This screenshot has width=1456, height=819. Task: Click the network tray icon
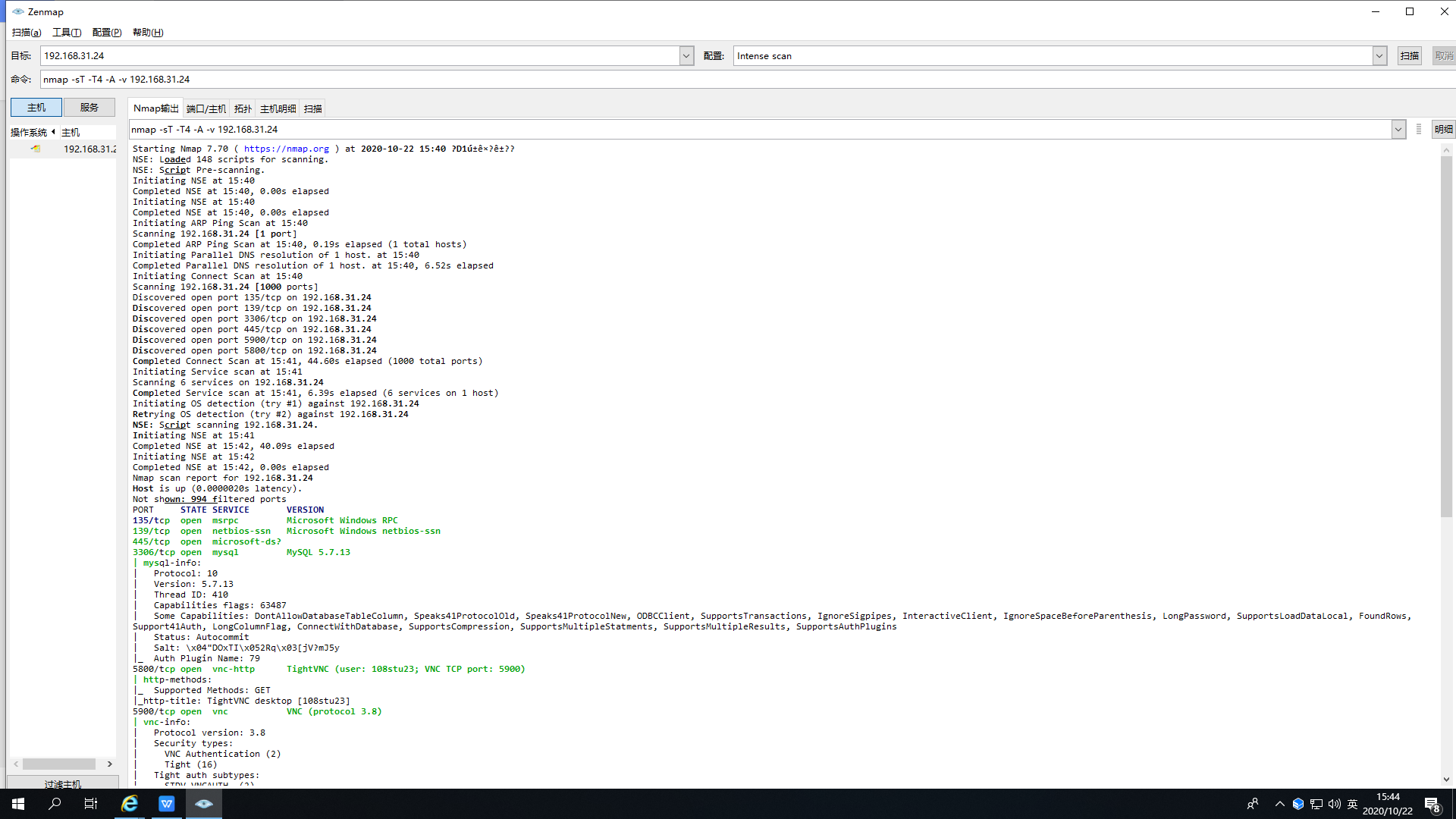click(x=1316, y=804)
